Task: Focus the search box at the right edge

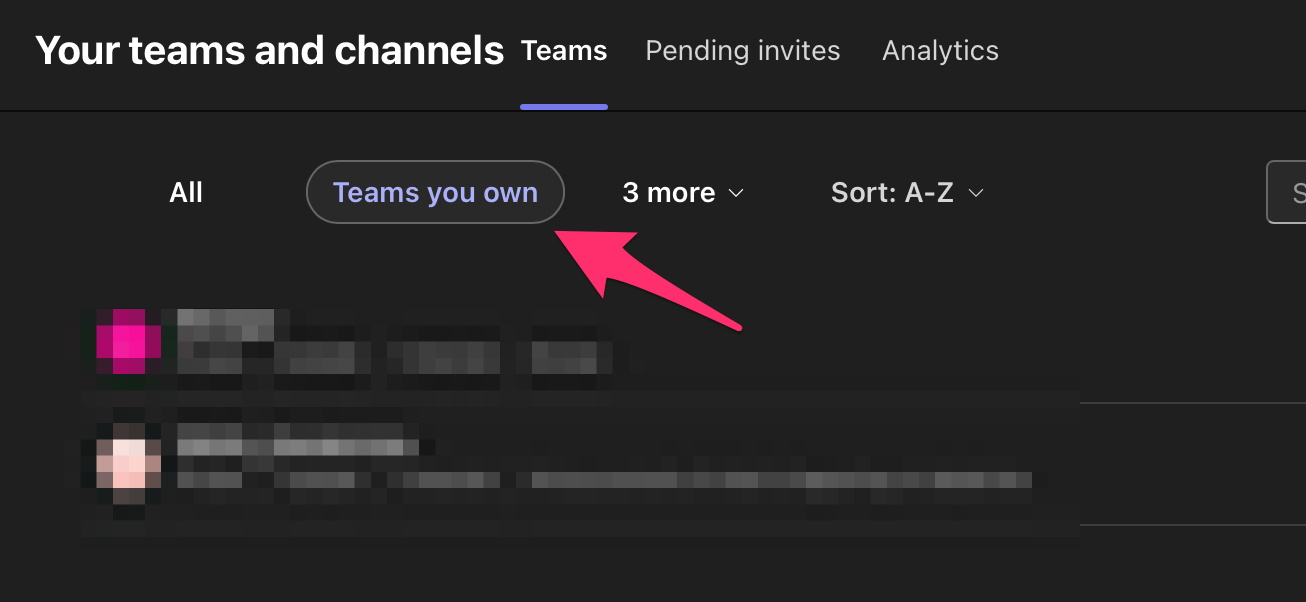Action: point(1286,192)
